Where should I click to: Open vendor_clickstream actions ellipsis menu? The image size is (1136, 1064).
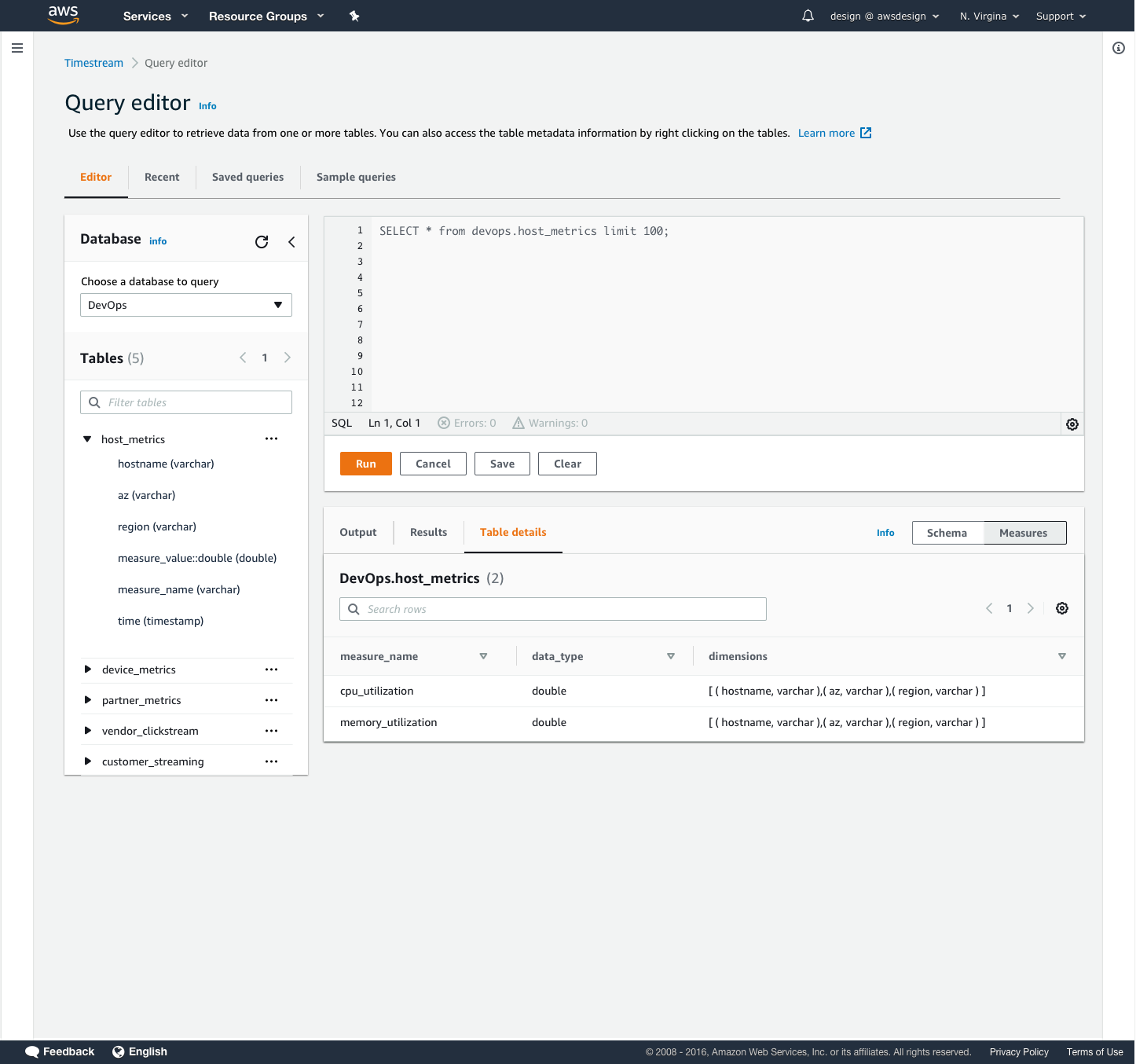pyautogui.click(x=272, y=731)
